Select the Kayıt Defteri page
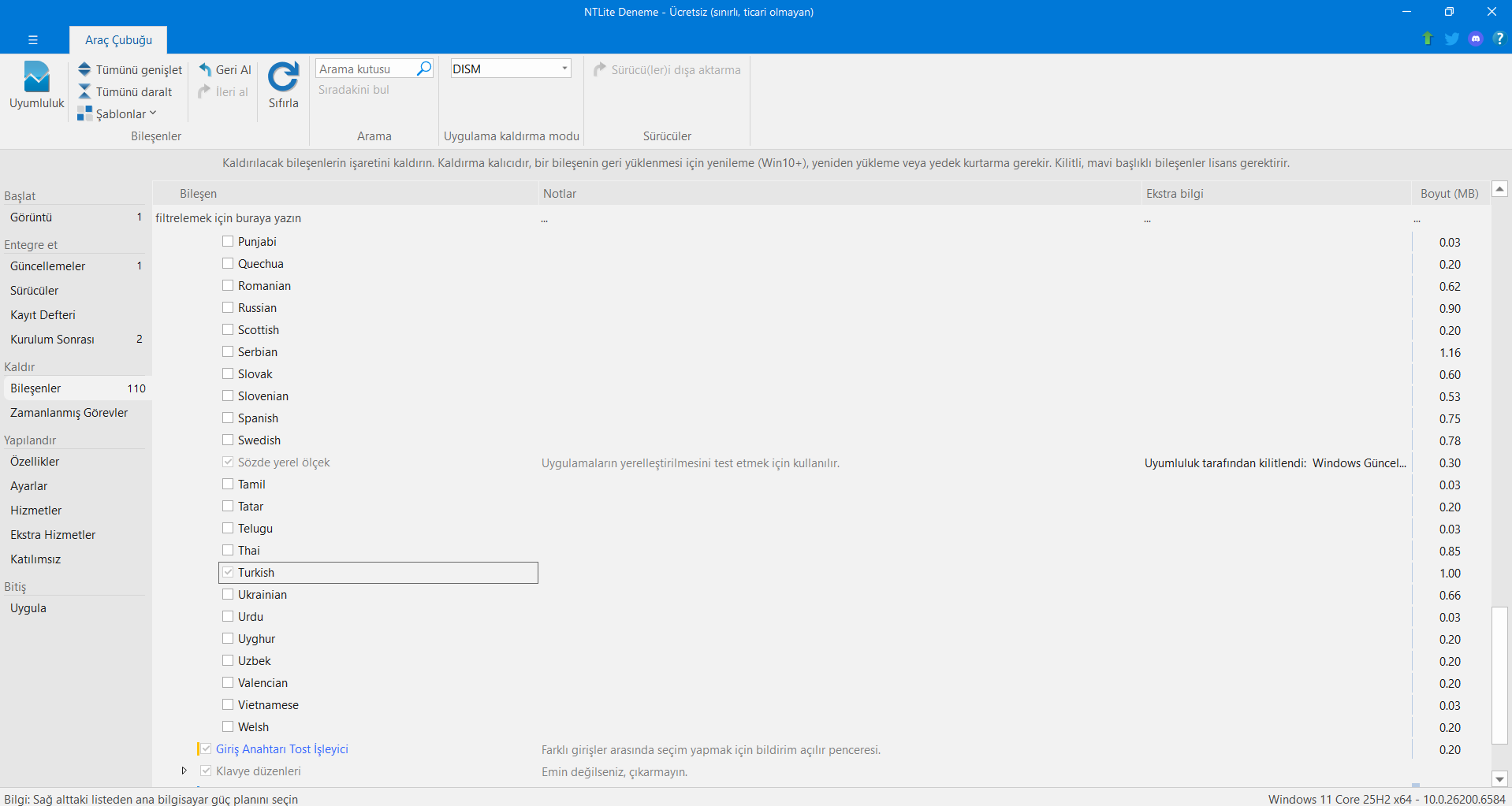 (x=76, y=314)
